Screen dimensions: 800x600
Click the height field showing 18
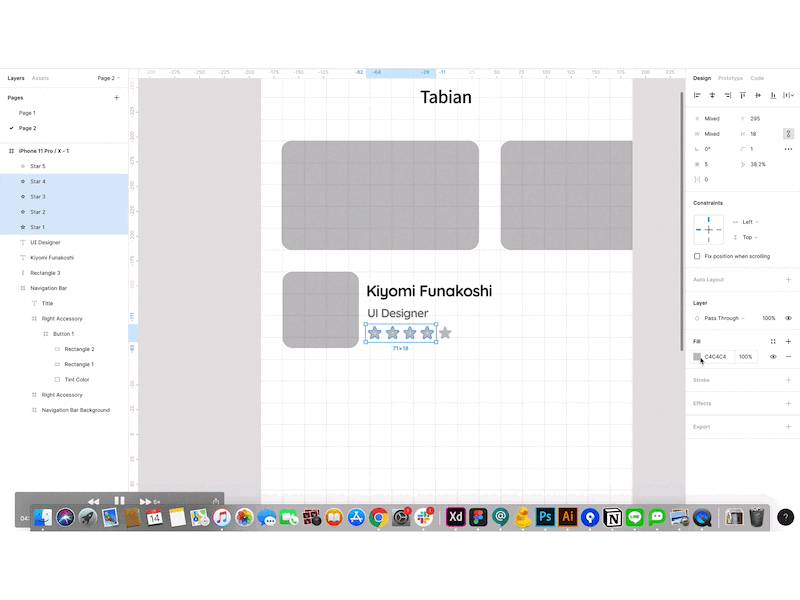[x=753, y=134]
